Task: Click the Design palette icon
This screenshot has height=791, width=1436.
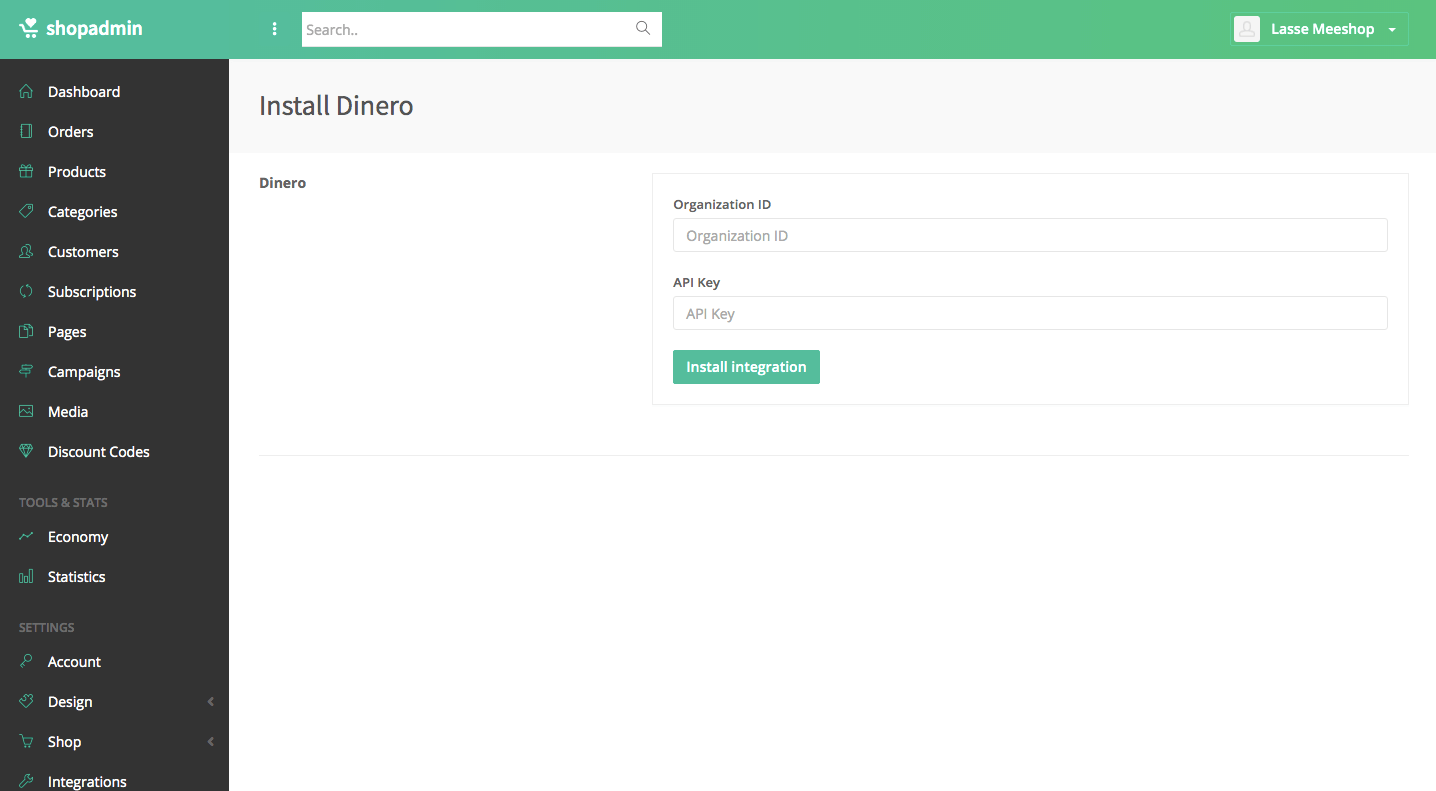Action: (x=27, y=701)
